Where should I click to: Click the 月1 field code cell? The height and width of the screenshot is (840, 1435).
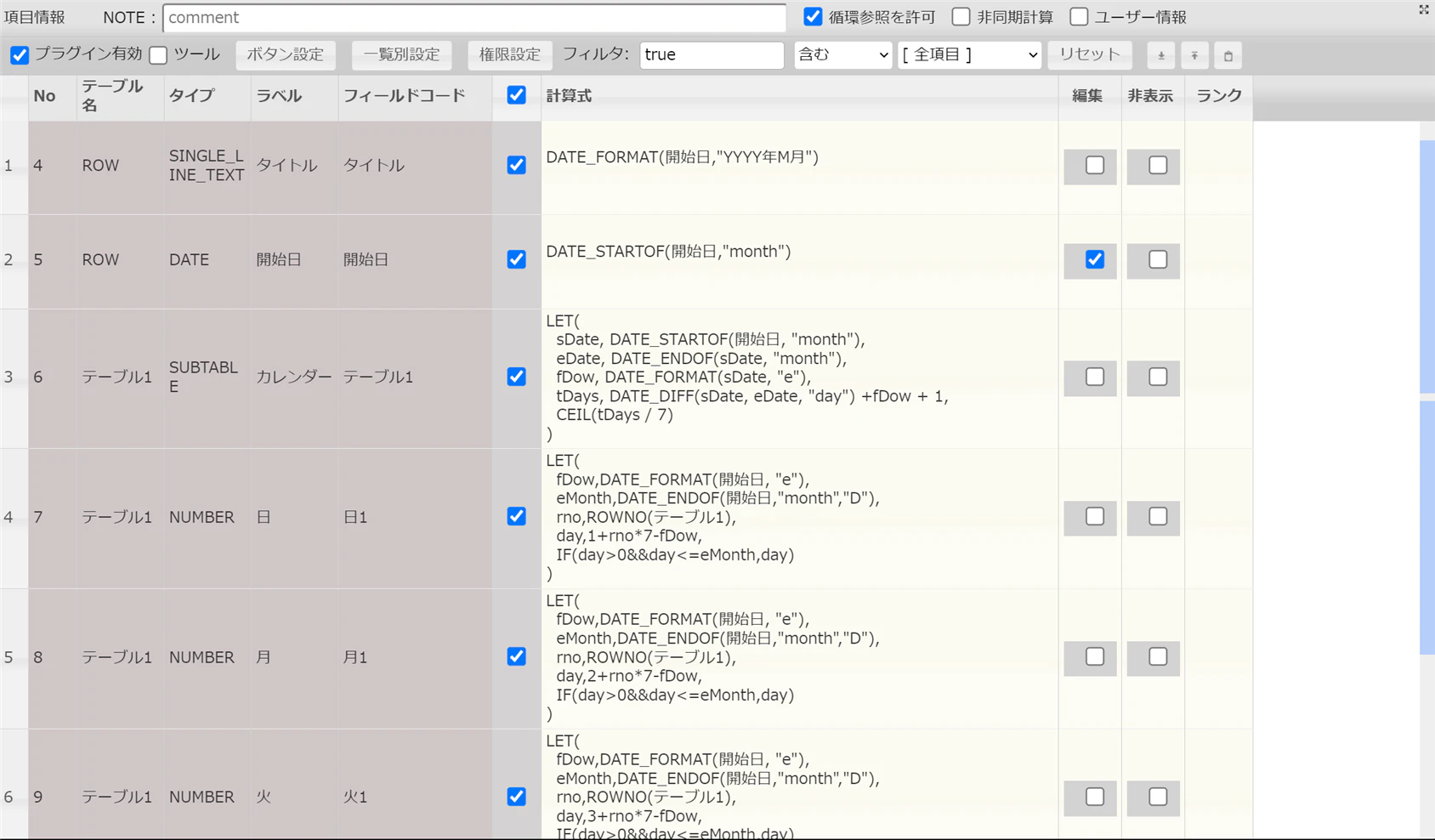pos(415,658)
